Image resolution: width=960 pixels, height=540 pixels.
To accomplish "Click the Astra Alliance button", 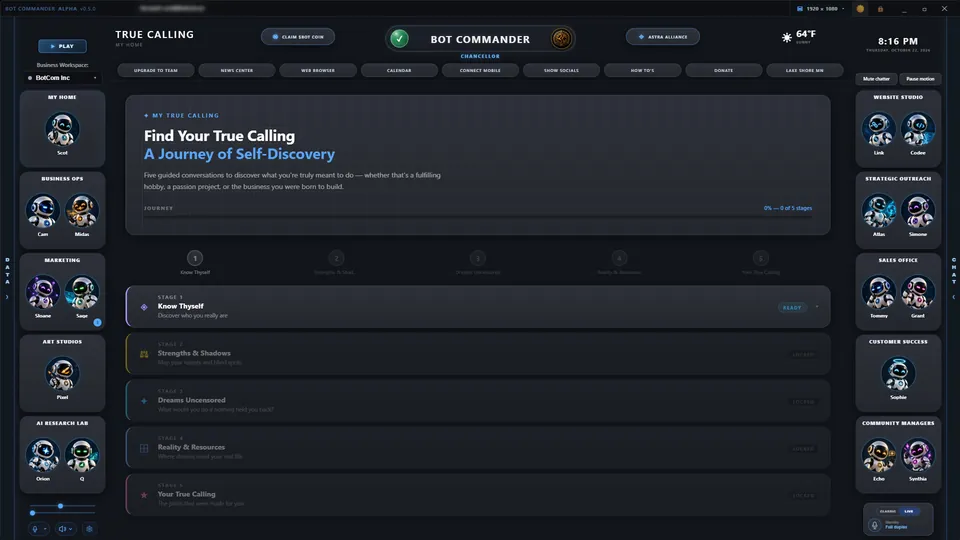I will point(662,37).
